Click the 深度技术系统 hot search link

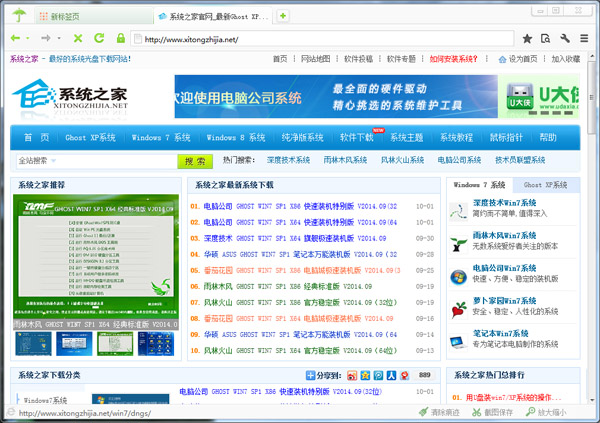tap(288, 160)
